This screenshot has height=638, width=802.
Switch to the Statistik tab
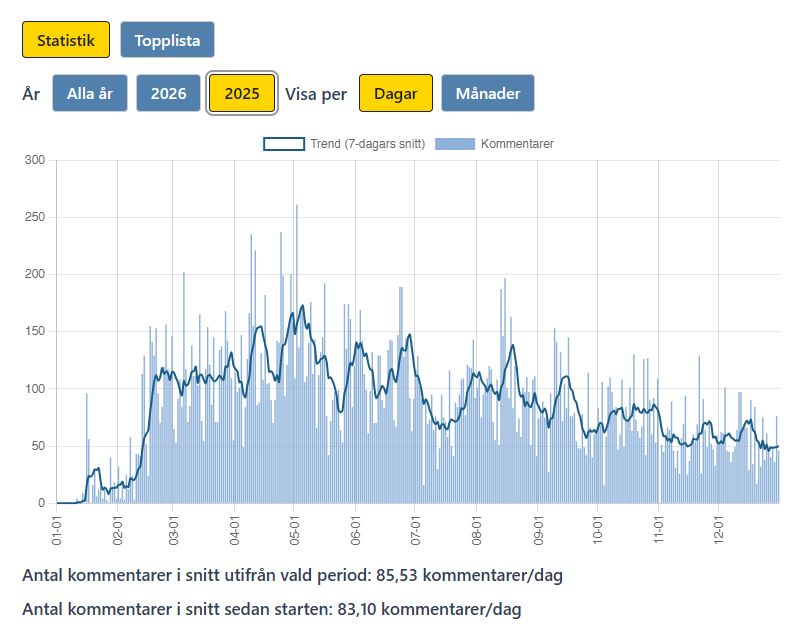click(66, 41)
